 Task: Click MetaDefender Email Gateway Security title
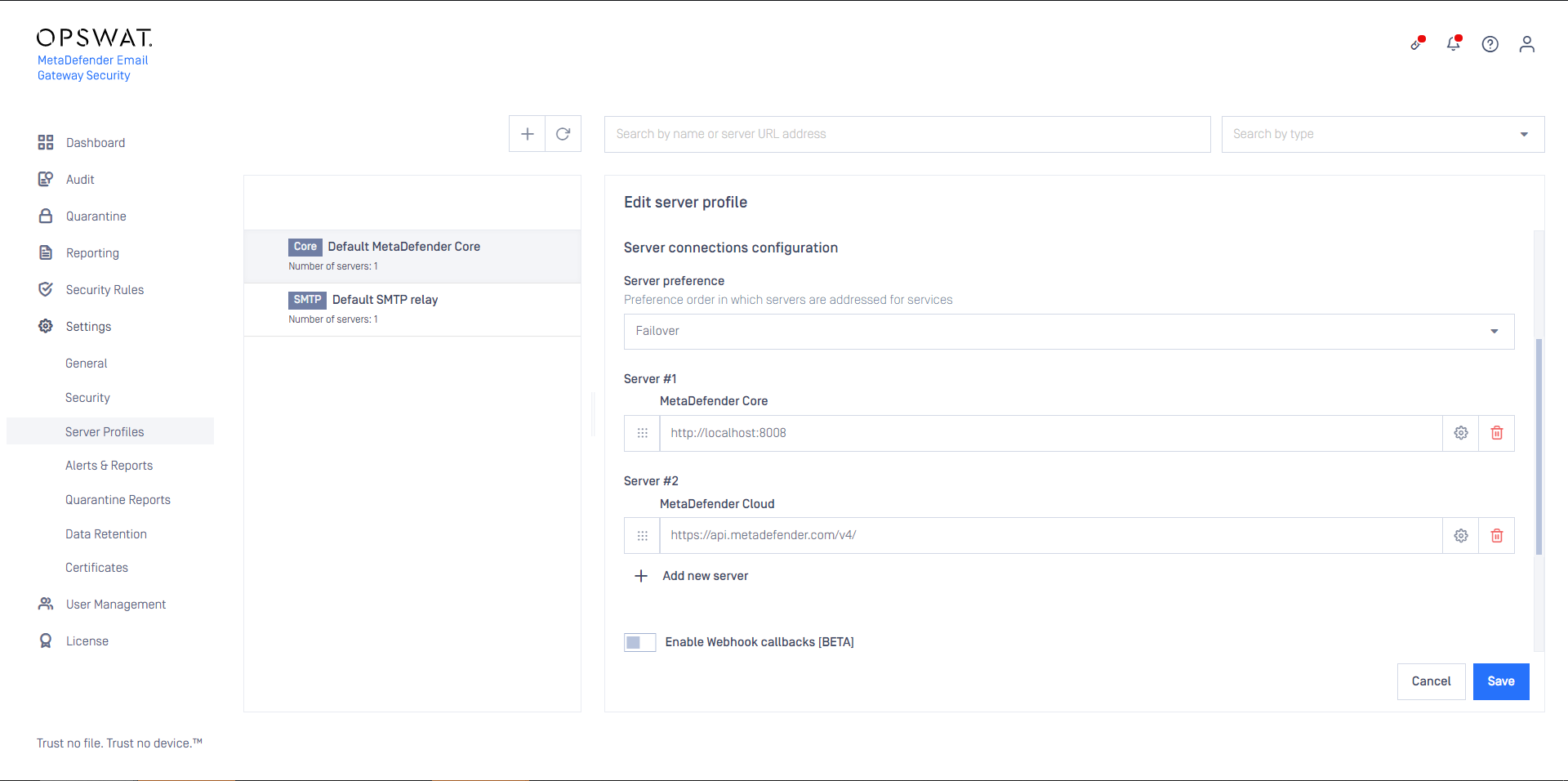click(x=92, y=68)
